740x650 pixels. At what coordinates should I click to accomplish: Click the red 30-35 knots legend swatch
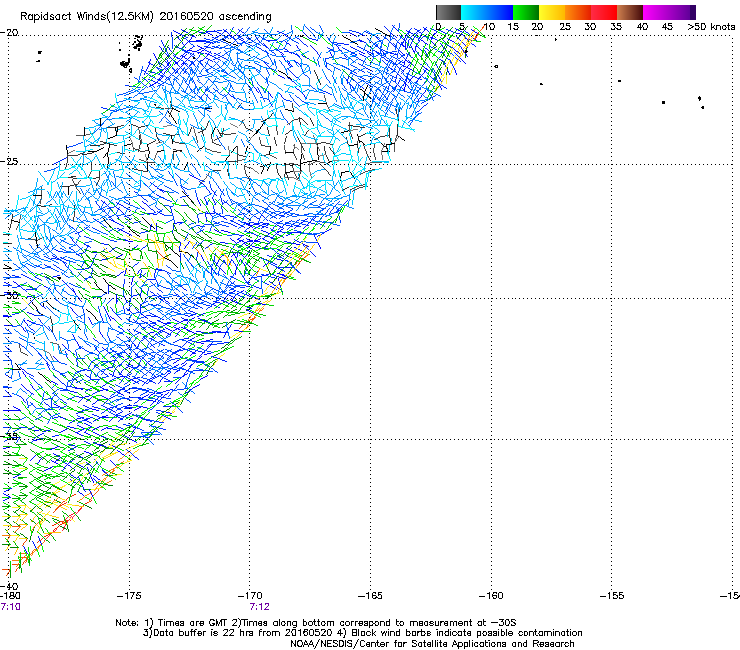[604, 12]
